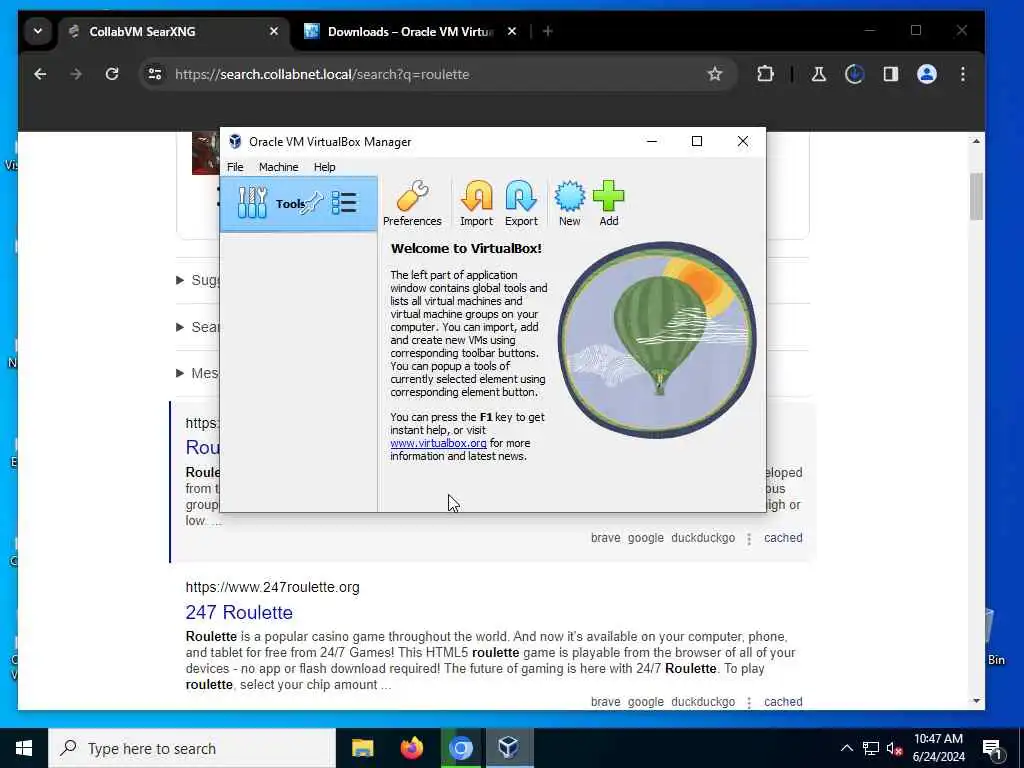Open the muted volume tray icon
Viewport: 1024px width, 768px height.
[895, 749]
